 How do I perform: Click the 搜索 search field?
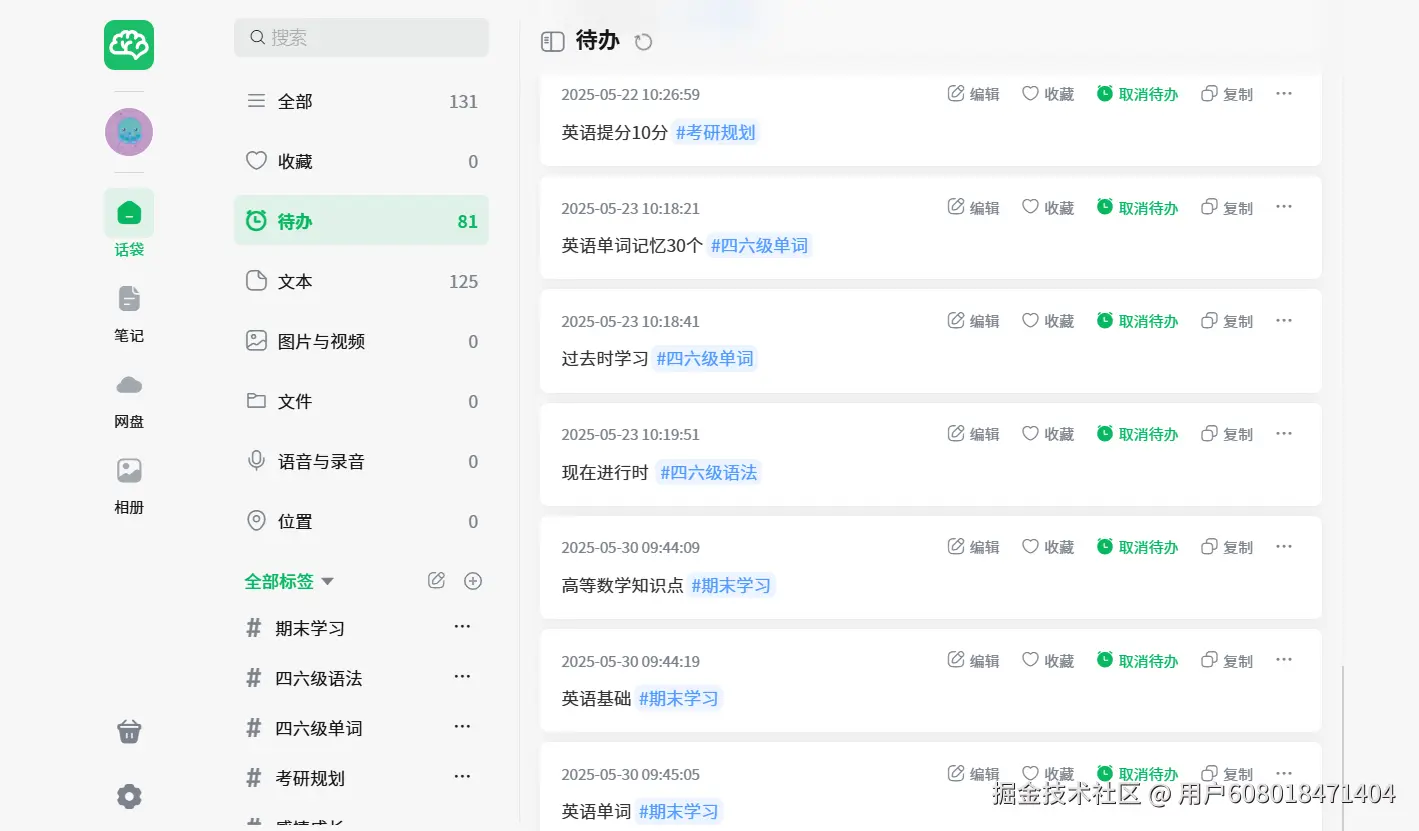click(361, 38)
